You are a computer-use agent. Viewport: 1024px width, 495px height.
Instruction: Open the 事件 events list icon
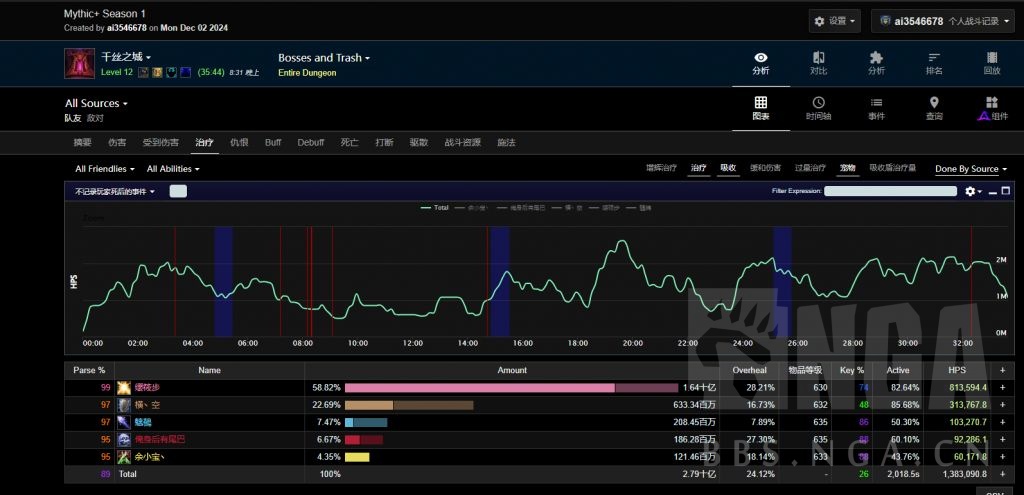point(876,103)
